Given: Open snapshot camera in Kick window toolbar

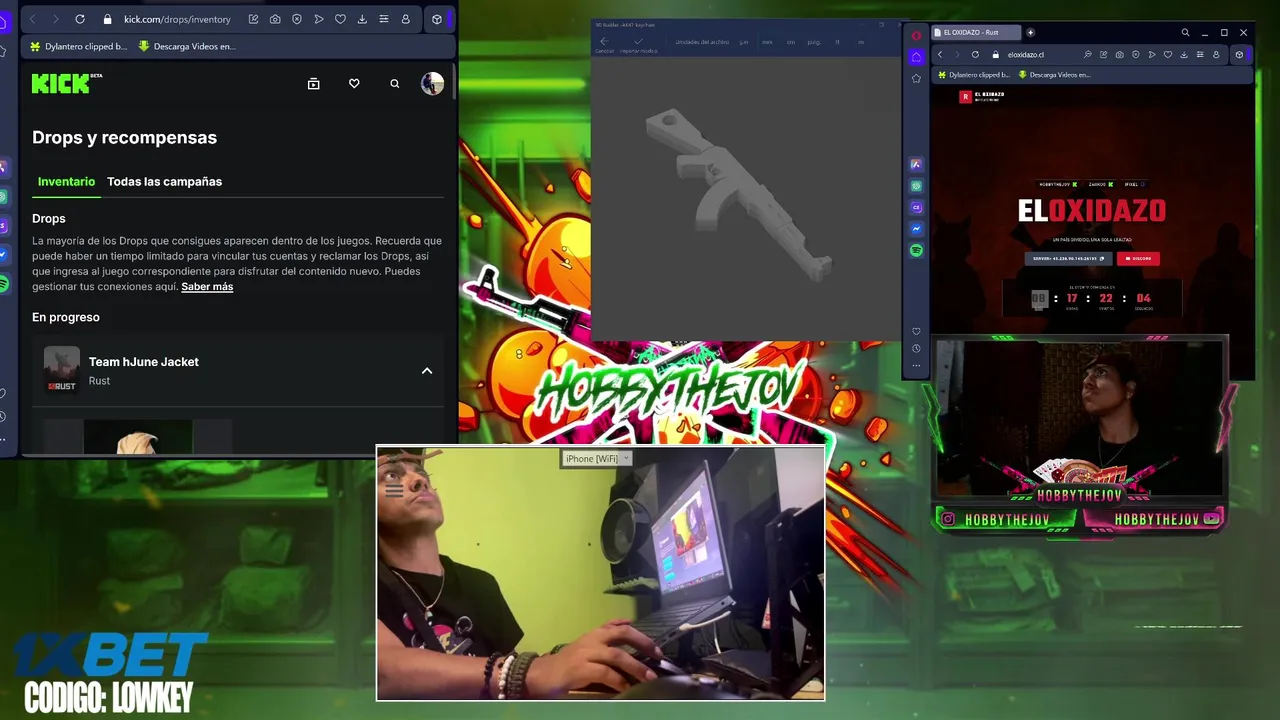Looking at the screenshot, I should point(275,19).
